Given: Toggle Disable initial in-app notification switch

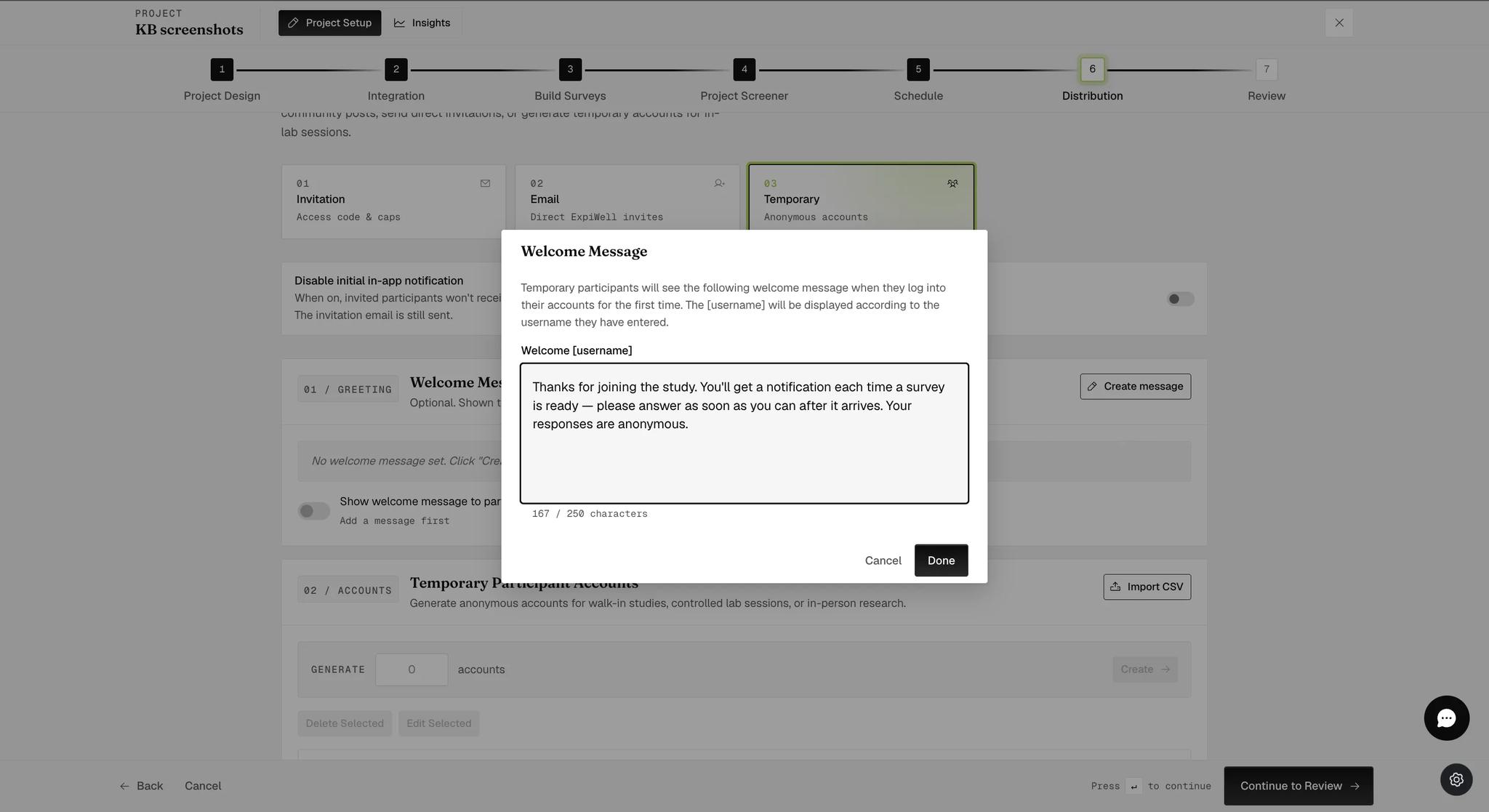Looking at the screenshot, I should [x=1181, y=299].
